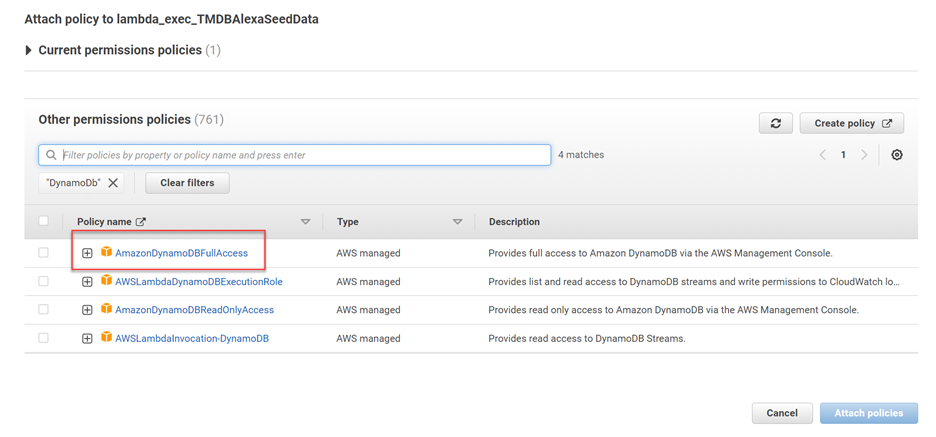Click AWS managed type in AmazonDynamoDBReadOnlyAccess row
Screen dimensions: 936x437
coord(368,310)
